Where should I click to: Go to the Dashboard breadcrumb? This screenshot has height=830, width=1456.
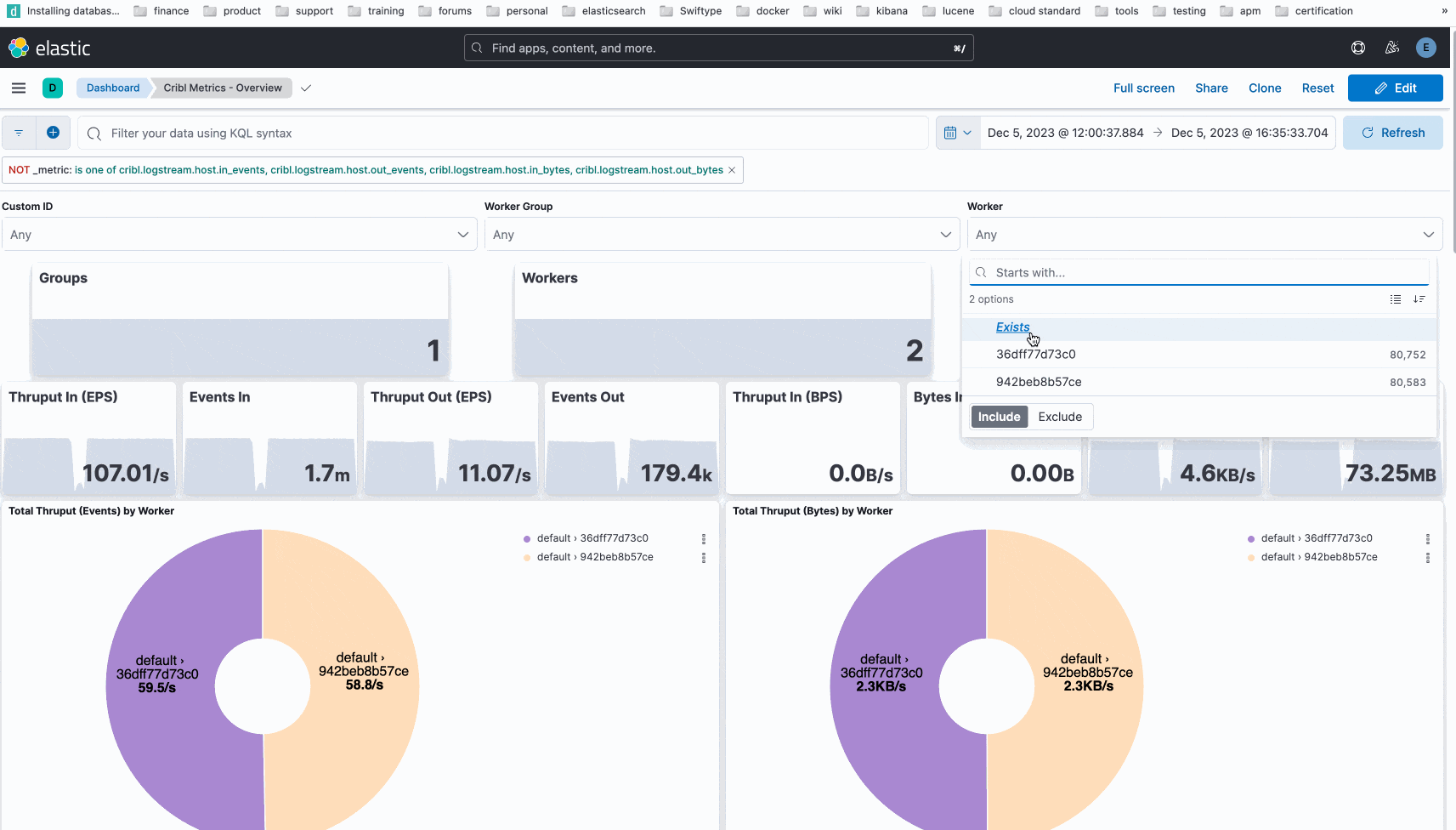click(113, 88)
